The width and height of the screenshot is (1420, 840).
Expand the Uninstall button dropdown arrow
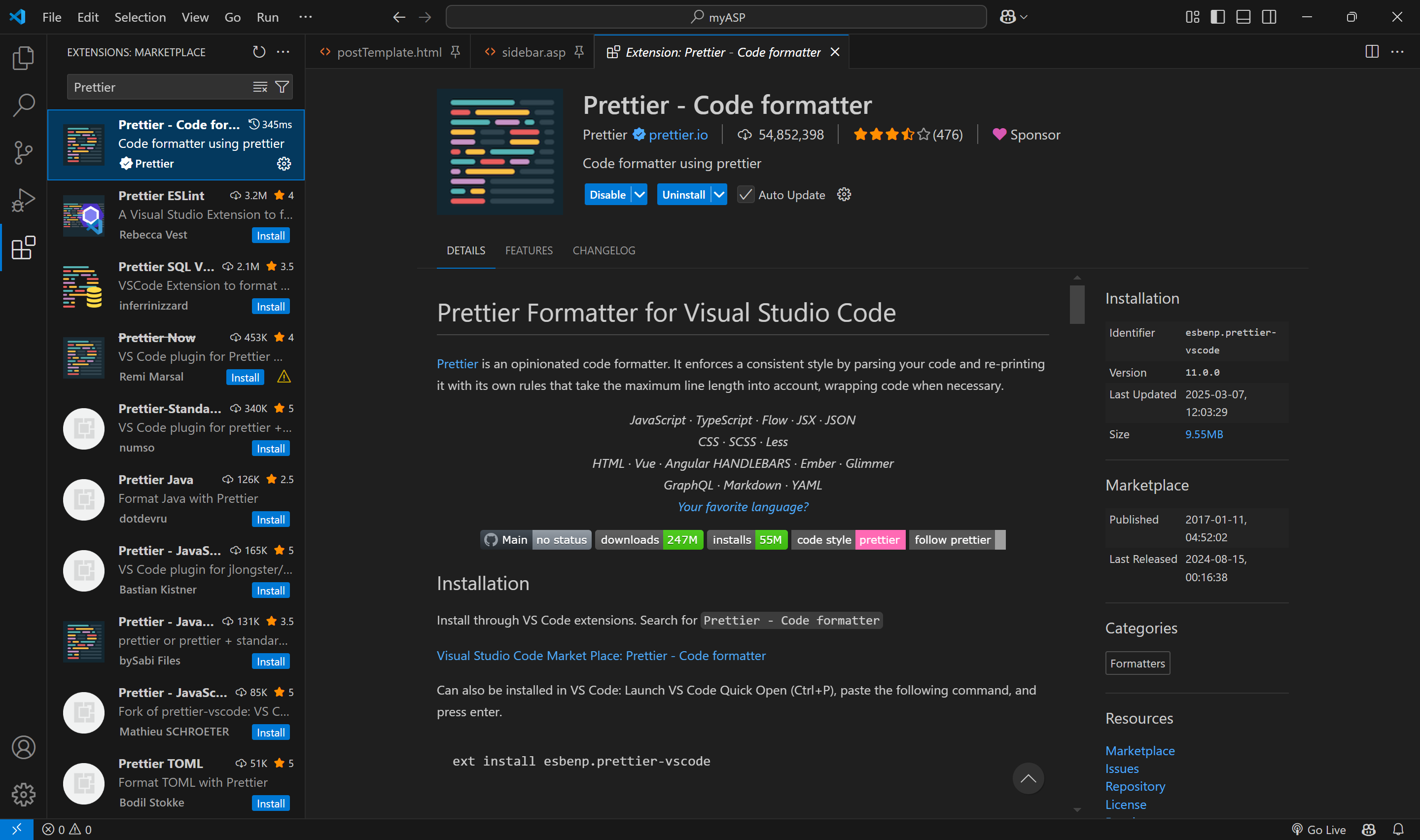719,195
